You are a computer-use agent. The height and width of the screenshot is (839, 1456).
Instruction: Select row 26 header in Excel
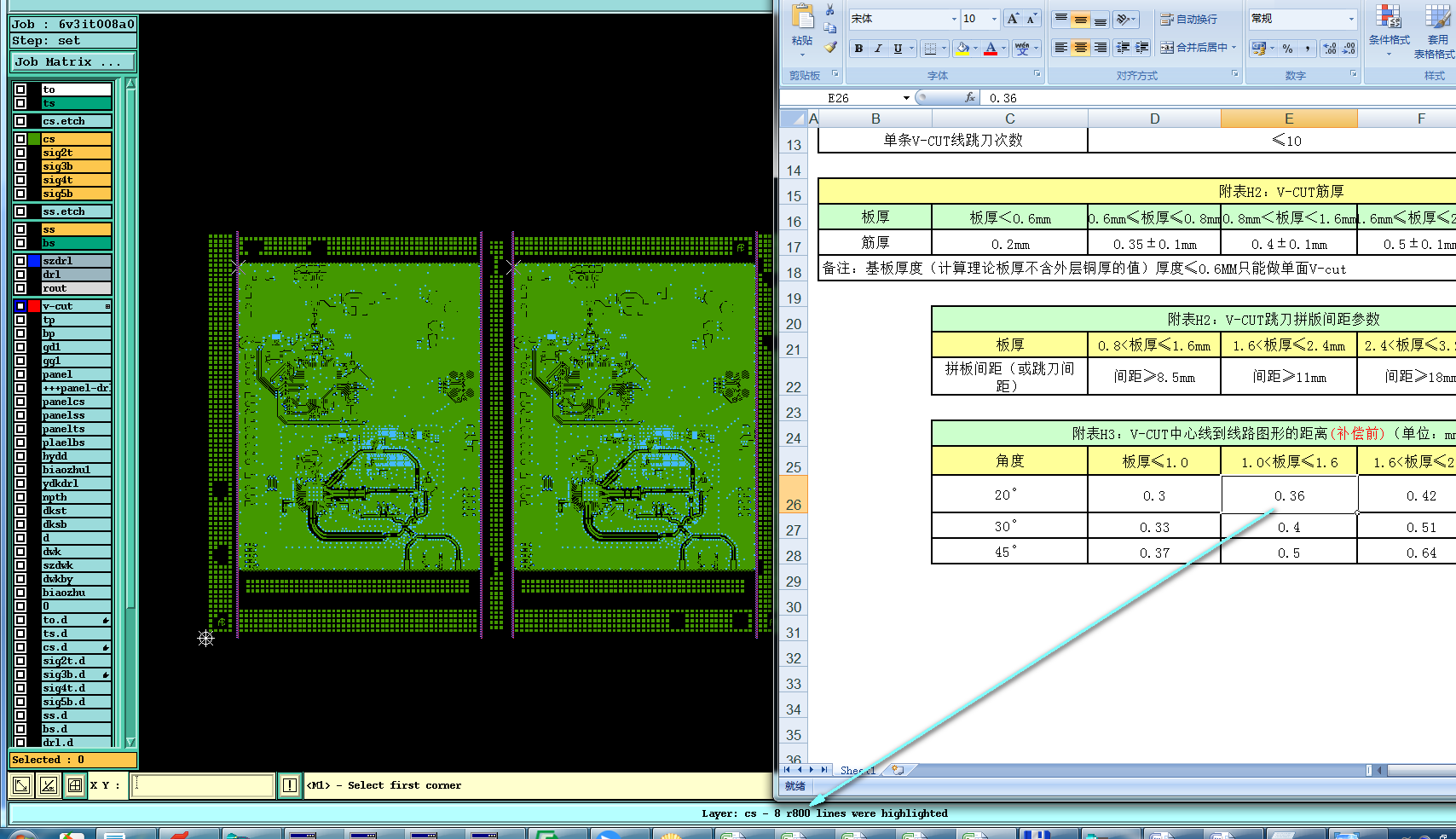(x=794, y=494)
